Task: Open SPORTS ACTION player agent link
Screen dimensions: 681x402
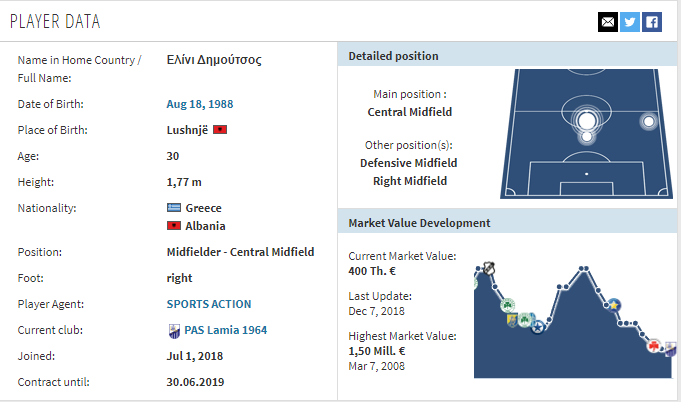Action: coord(209,304)
